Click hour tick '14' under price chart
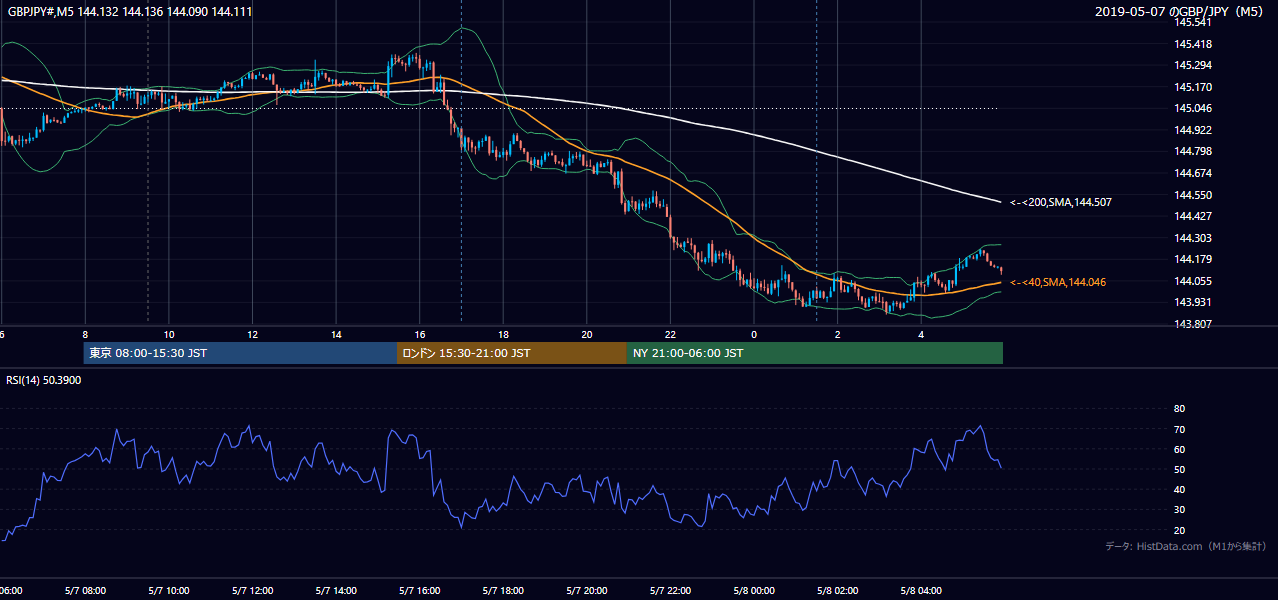The image size is (1278, 600). [x=336, y=334]
